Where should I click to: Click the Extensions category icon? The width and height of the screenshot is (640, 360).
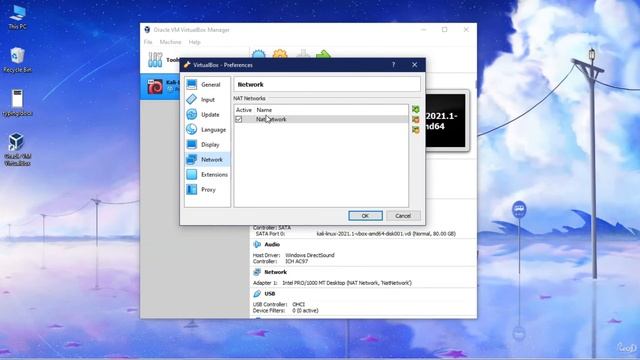pyautogui.click(x=191, y=175)
